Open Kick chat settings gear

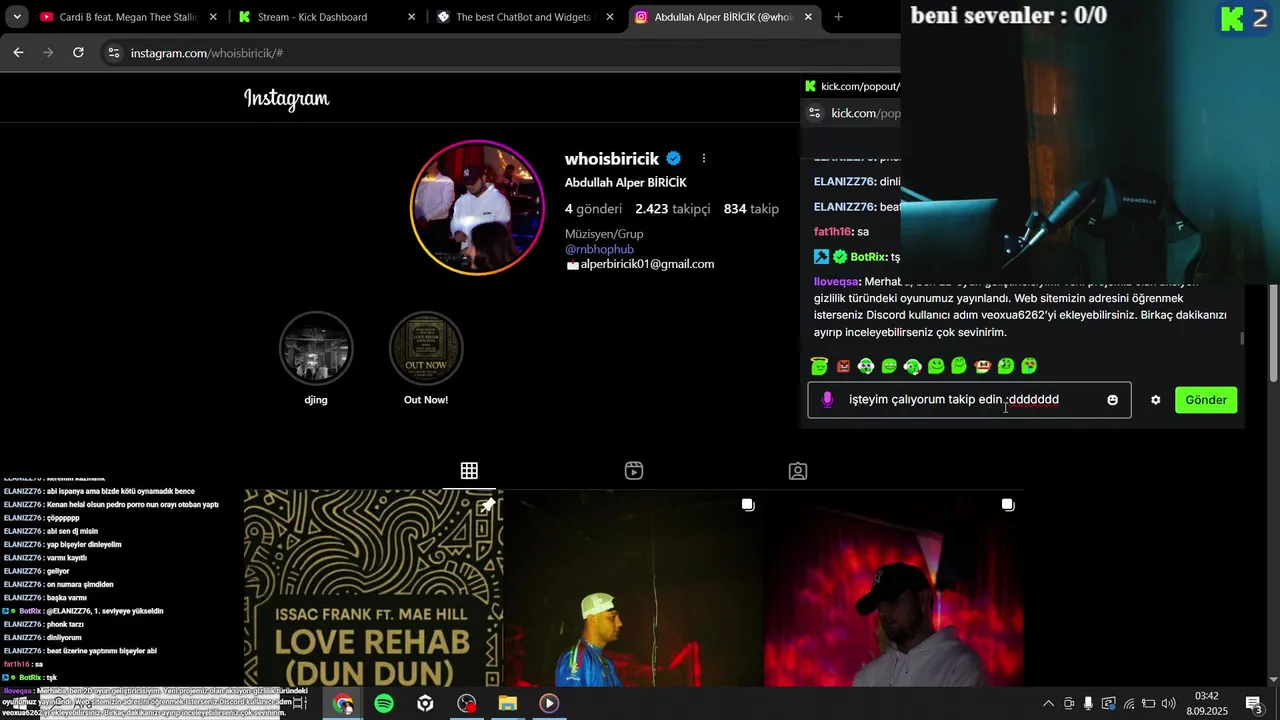[x=1156, y=400]
